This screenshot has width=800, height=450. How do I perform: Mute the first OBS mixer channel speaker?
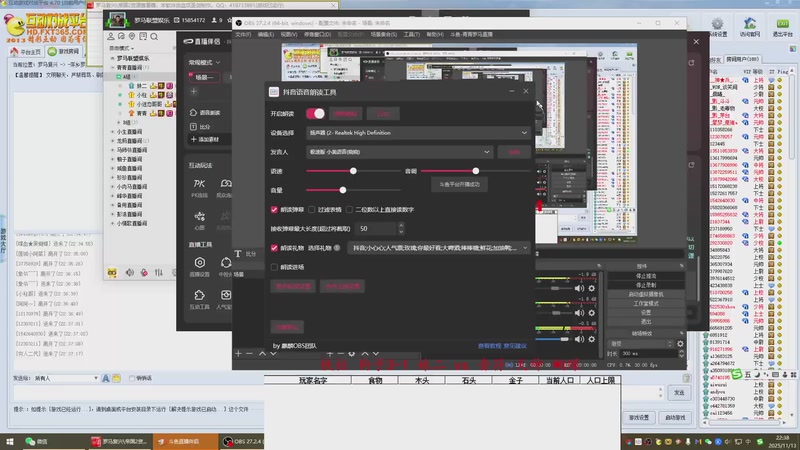[579, 288]
